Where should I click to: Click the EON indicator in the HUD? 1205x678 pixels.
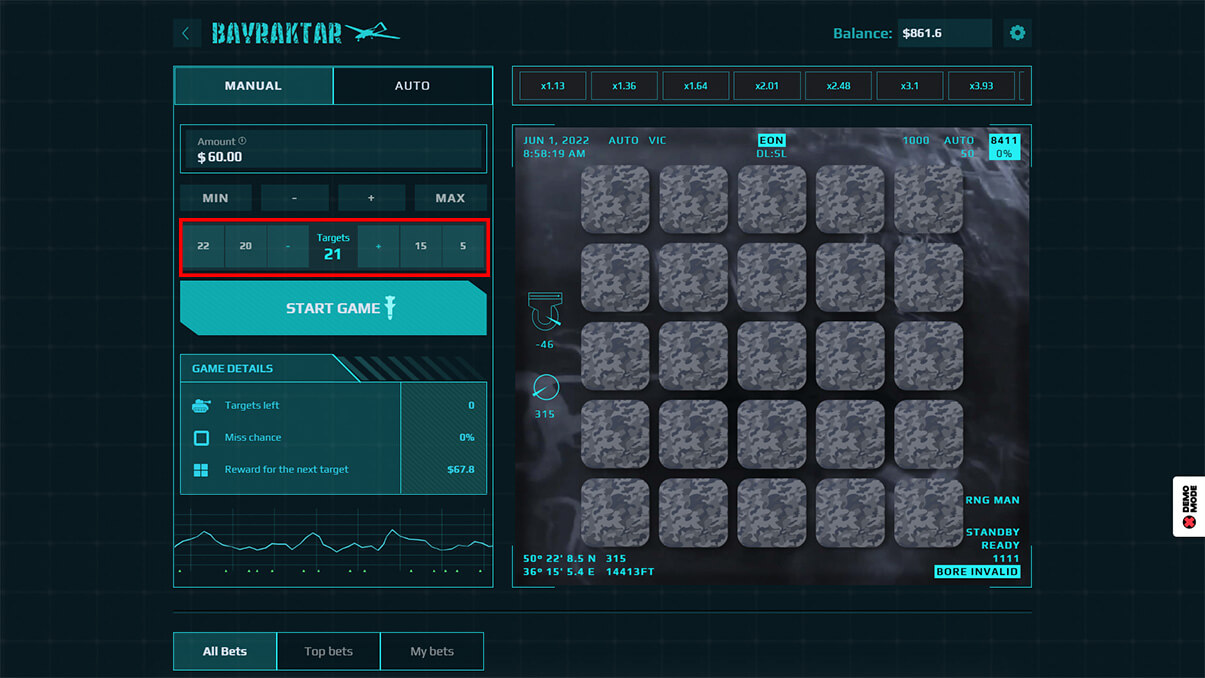(x=771, y=141)
